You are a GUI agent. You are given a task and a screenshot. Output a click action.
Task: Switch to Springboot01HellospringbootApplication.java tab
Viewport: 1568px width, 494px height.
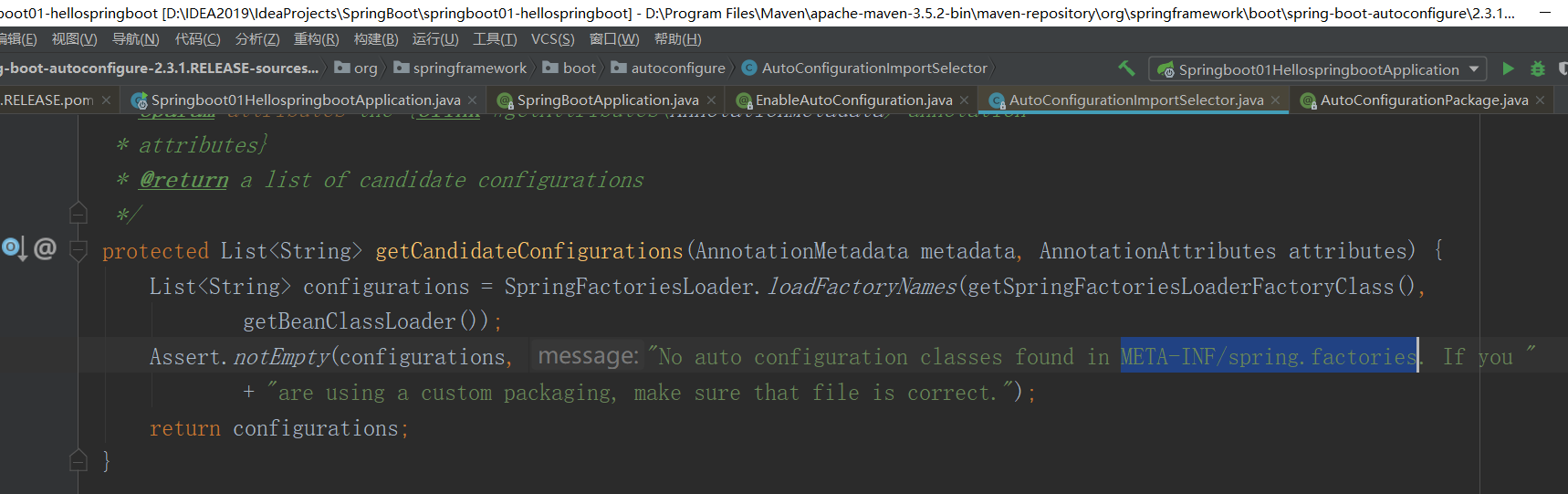(305, 100)
